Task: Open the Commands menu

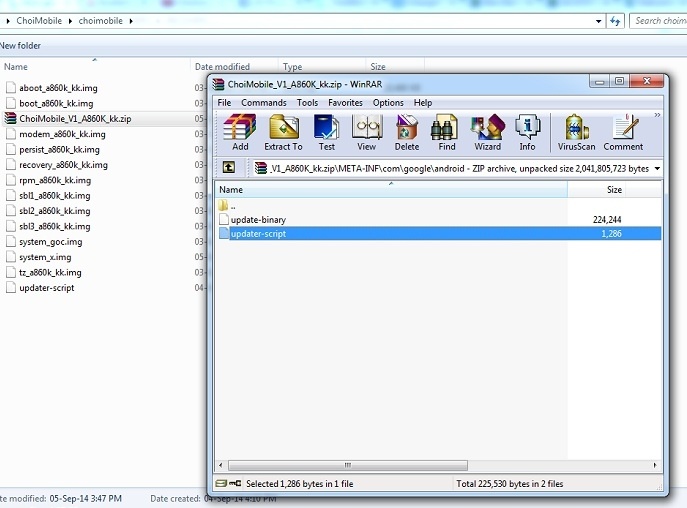Action: [263, 103]
